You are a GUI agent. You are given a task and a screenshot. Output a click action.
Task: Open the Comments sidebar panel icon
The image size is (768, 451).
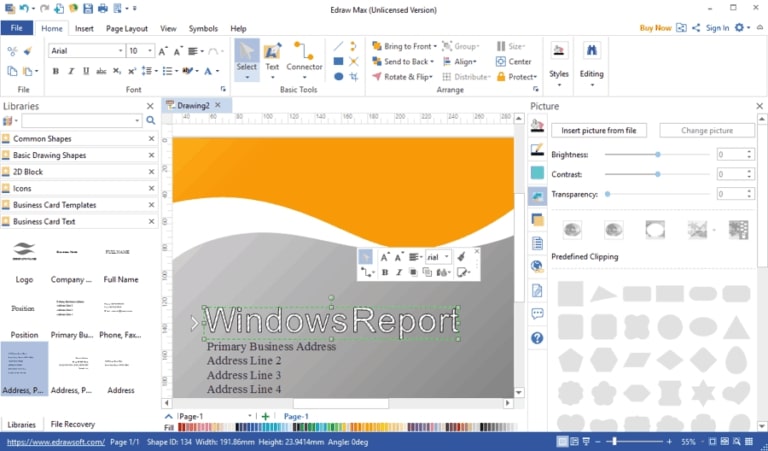coord(537,314)
